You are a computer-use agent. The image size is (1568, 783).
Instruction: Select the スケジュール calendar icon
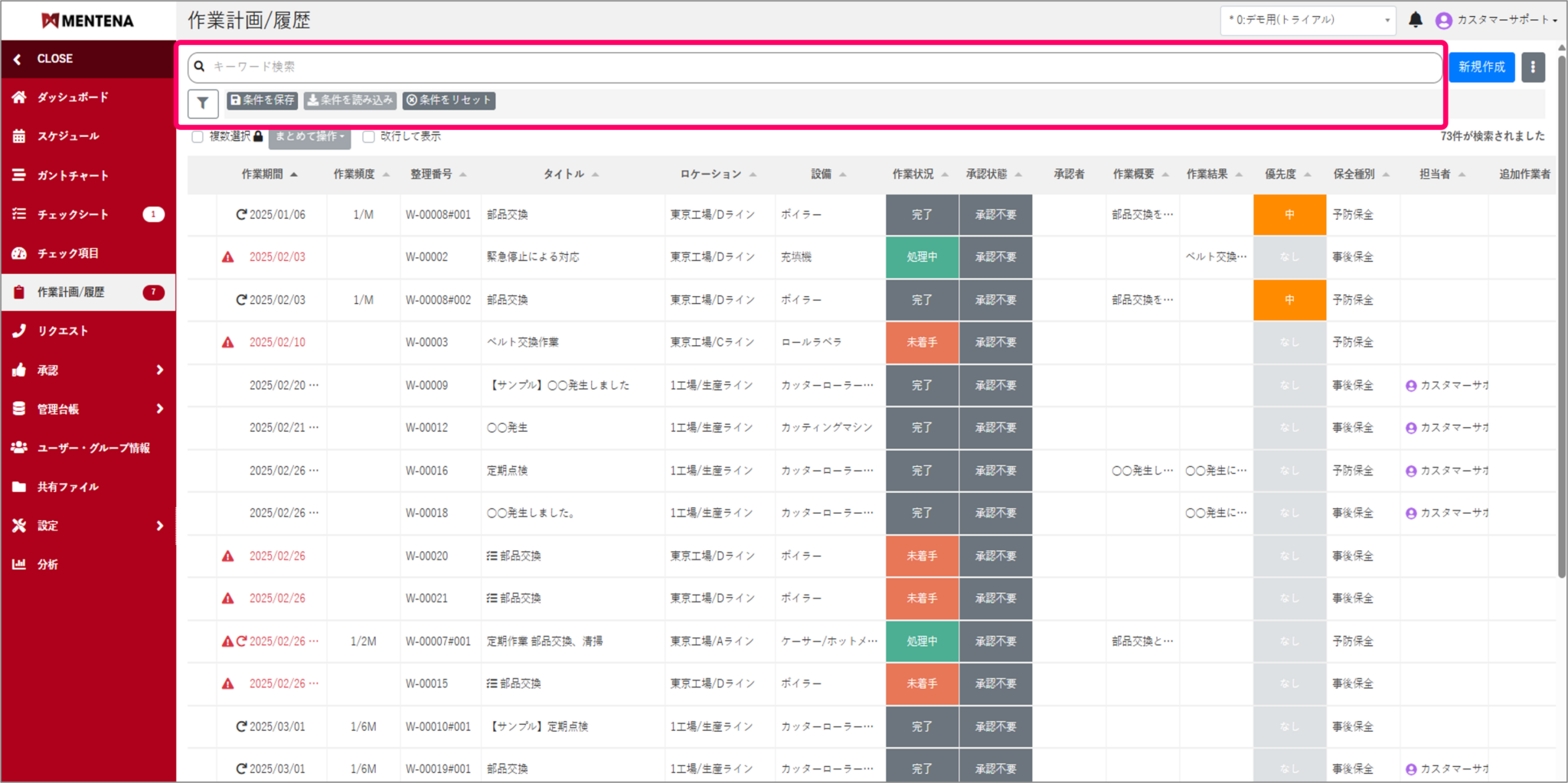pyautogui.click(x=18, y=135)
